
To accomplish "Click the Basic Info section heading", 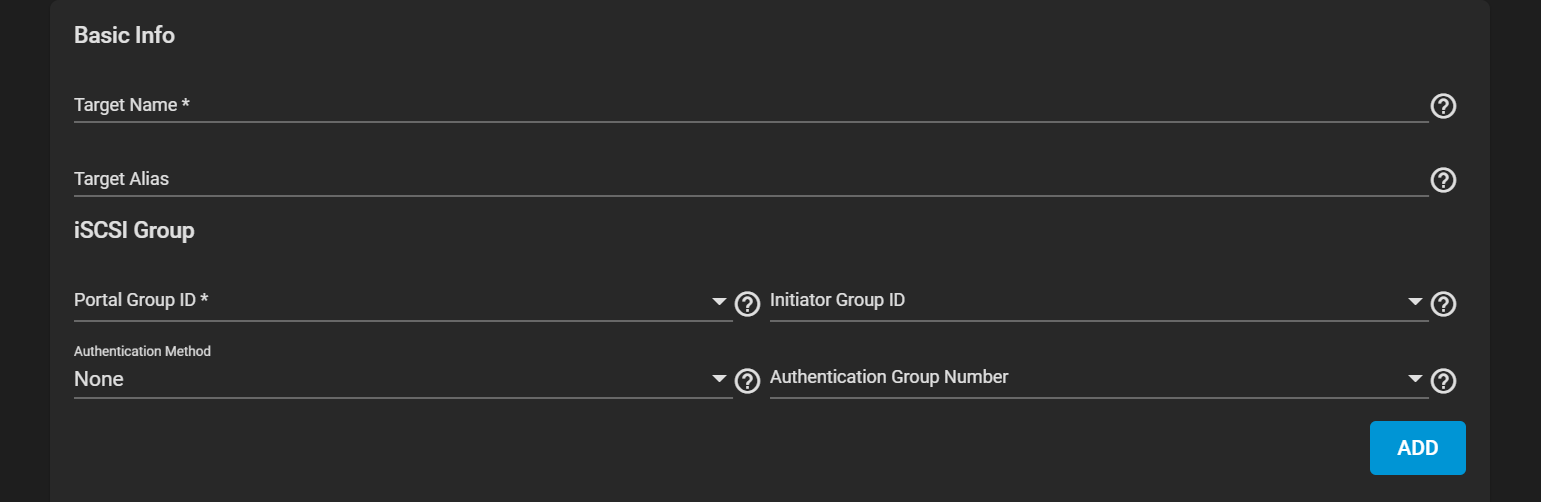I will 124,36.
